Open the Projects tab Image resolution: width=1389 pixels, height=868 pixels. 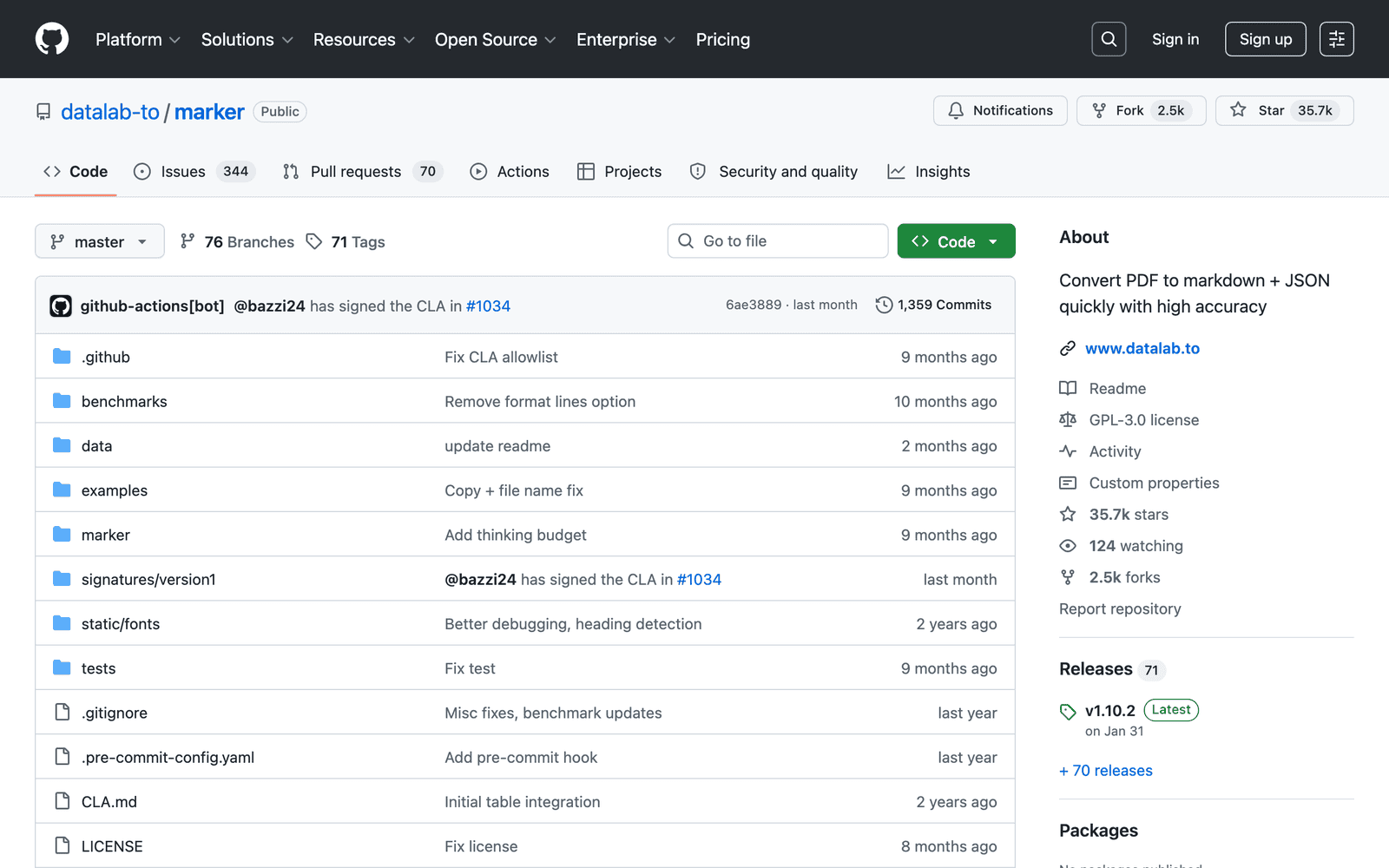click(x=619, y=172)
